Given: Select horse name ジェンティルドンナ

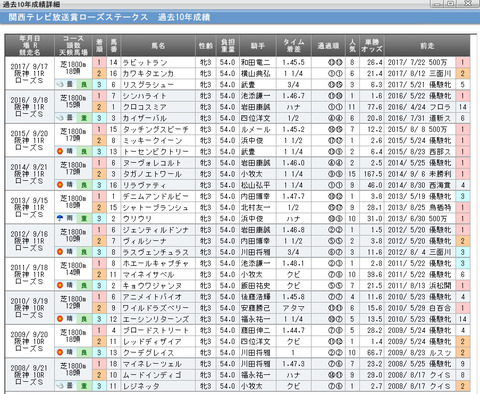Looking at the screenshot, I should tap(156, 230).
